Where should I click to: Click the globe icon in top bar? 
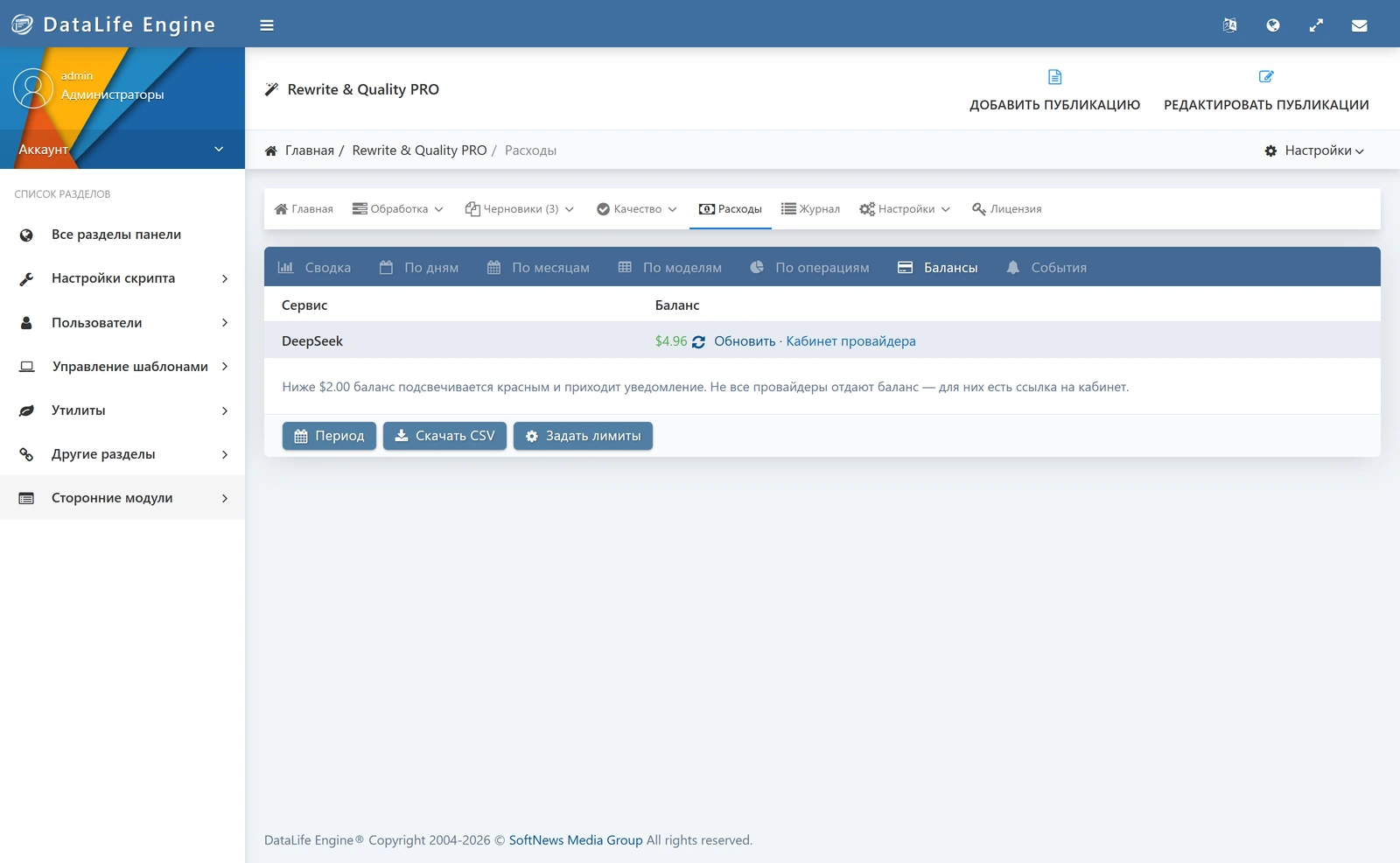coord(1273,25)
